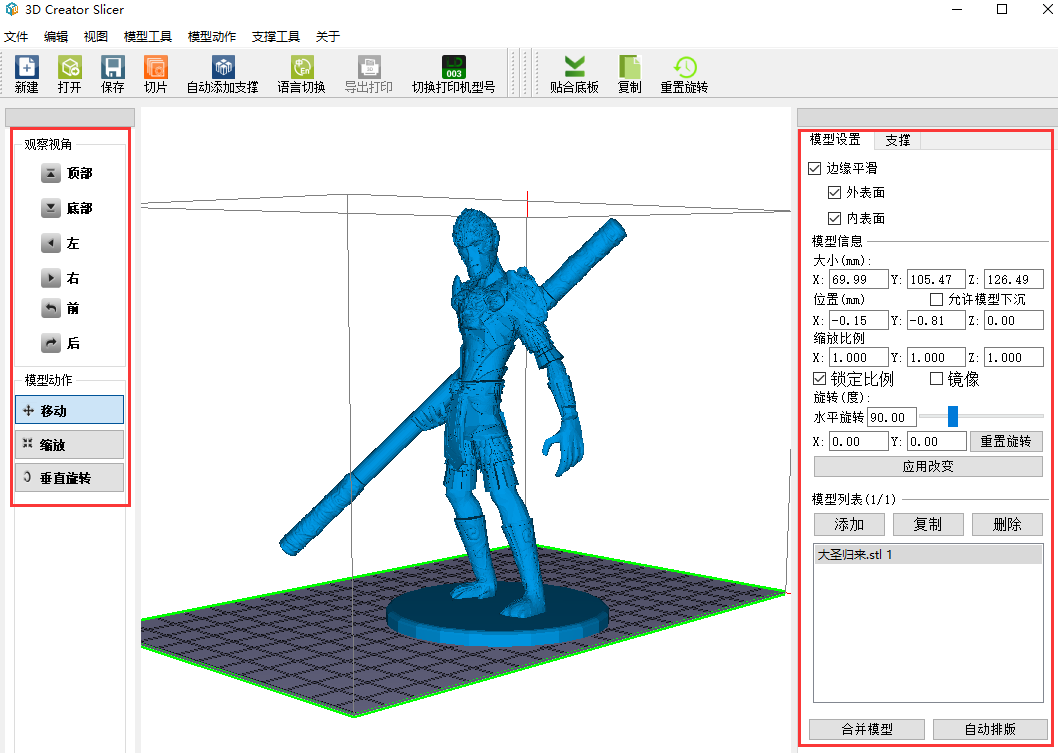Click rotation Y field 0.00
This screenshot has height=753, width=1058.
(x=937, y=441)
